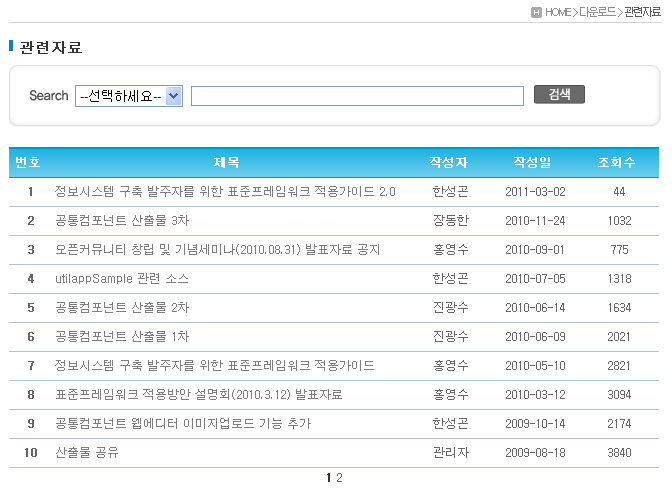Click the 작성일 column header
The width and height of the screenshot is (672, 496).
click(x=532, y=162)
